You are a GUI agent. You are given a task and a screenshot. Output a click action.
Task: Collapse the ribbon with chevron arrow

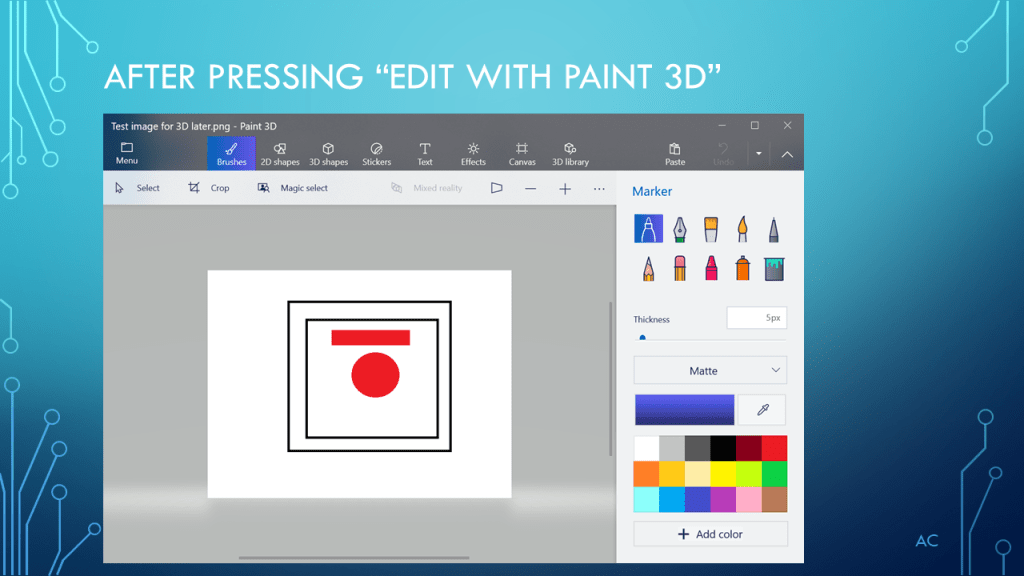pyautogui.click(x=787, y=154)
